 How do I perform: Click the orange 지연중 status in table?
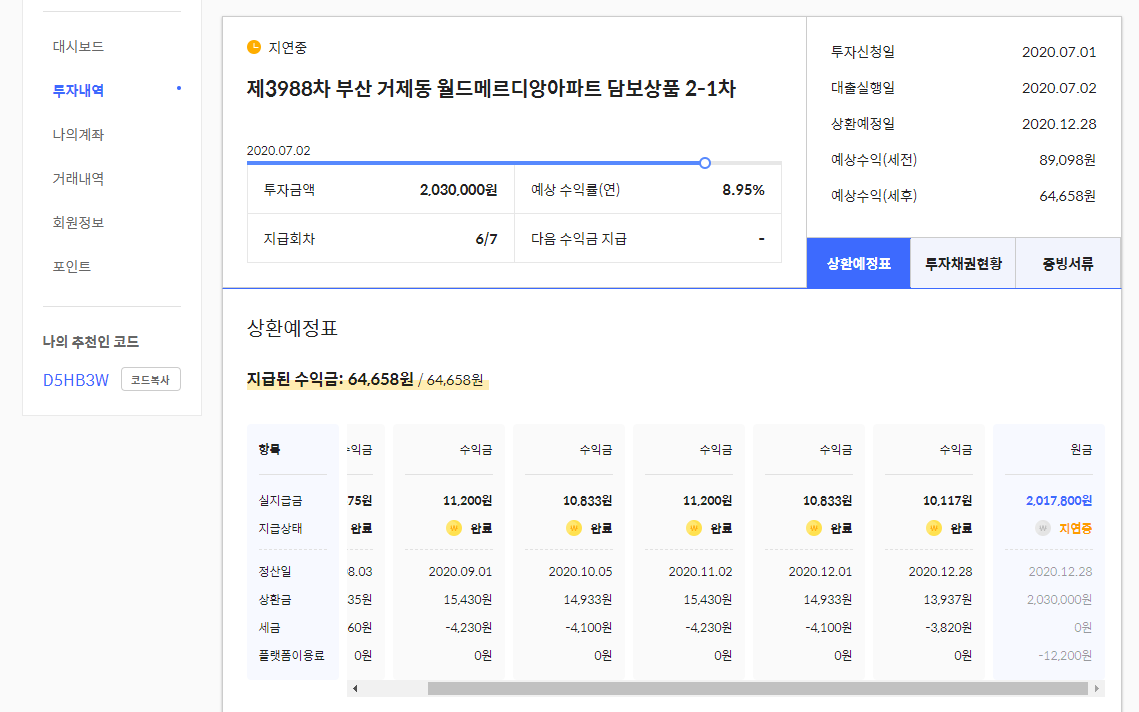(x=1075, y=528)
